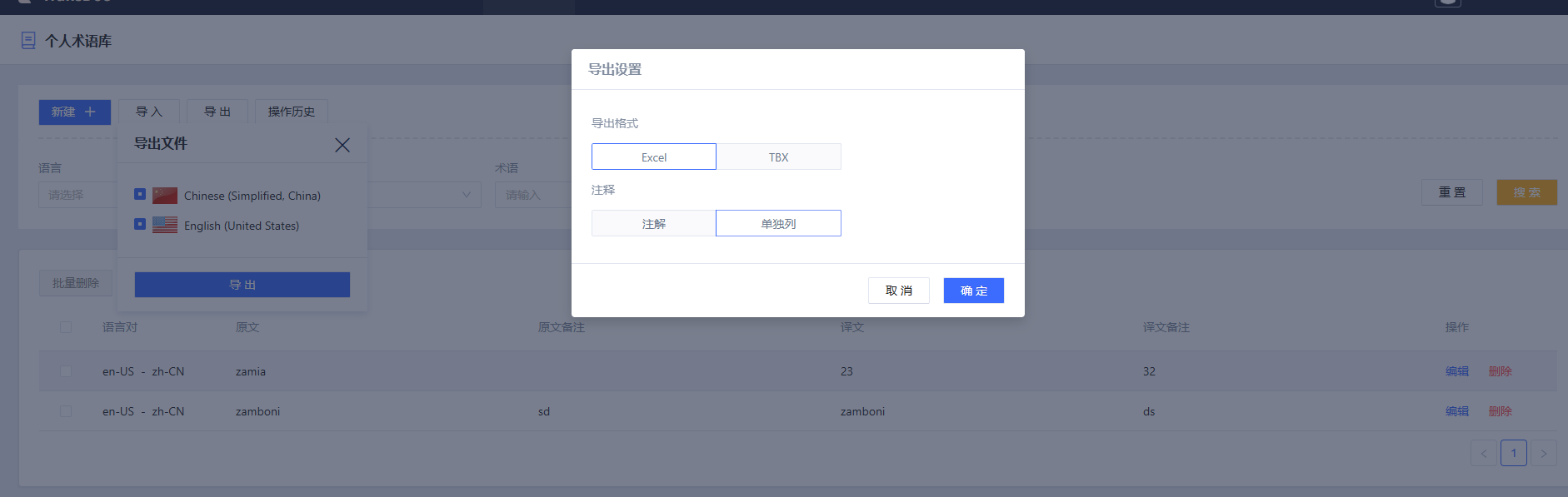Go to previous page arrow
Screen dimensions: 1568x497
click(x=1484, y=453)
